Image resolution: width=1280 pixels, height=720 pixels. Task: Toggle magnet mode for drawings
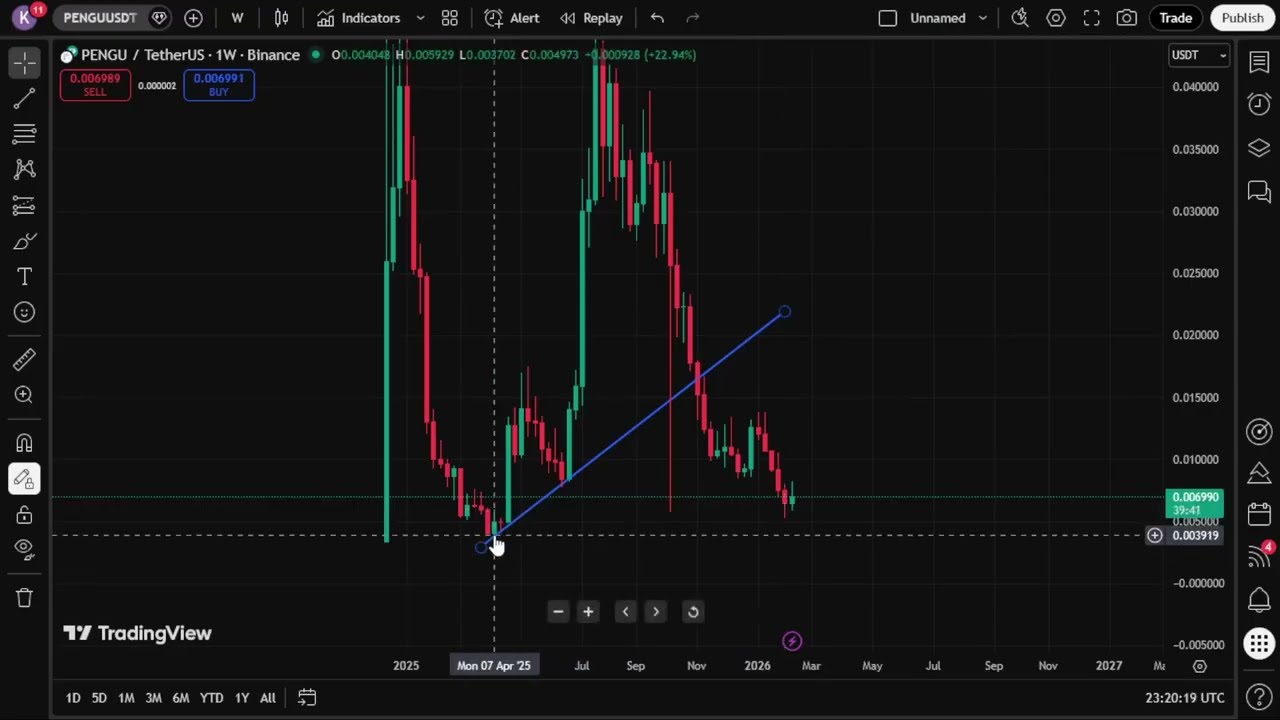(x=24, y=443)
